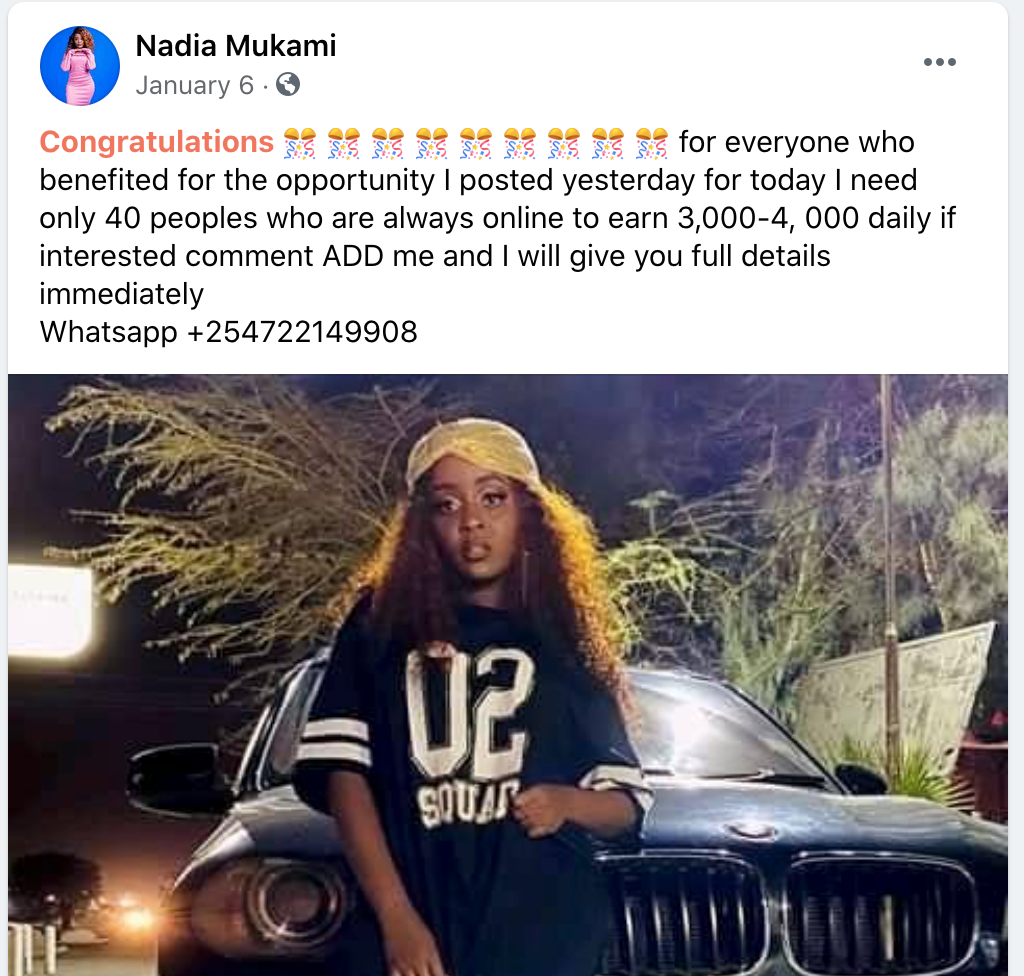Click the word 'immediately' in the post
Screen dimensions: 1024x976
[x=121, y=294]
